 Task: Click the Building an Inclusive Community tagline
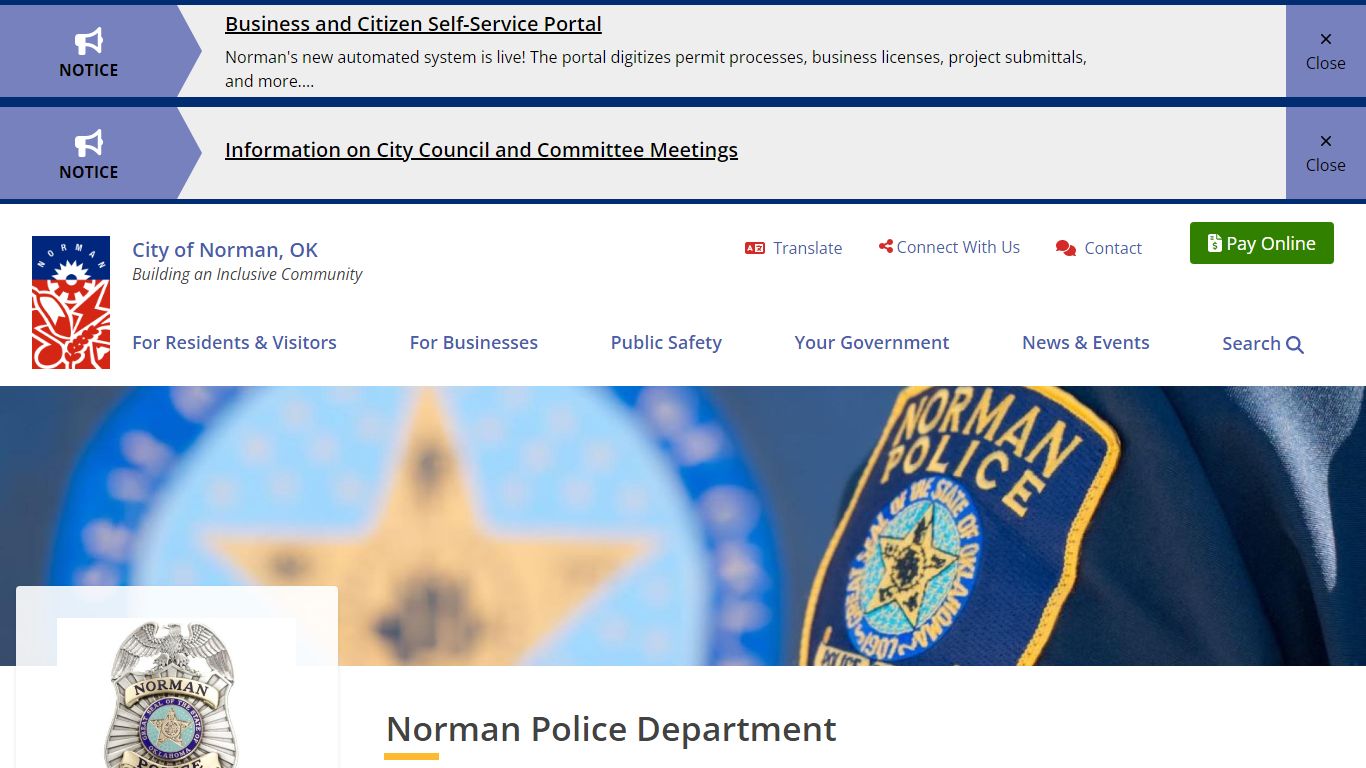(247, 274)
